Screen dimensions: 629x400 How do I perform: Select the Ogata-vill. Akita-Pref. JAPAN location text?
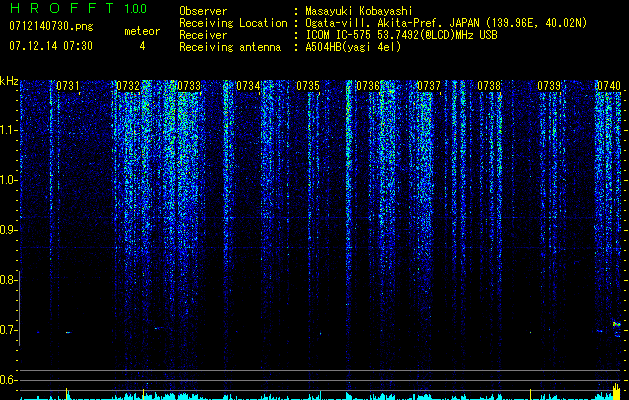[x=446, y=23]
